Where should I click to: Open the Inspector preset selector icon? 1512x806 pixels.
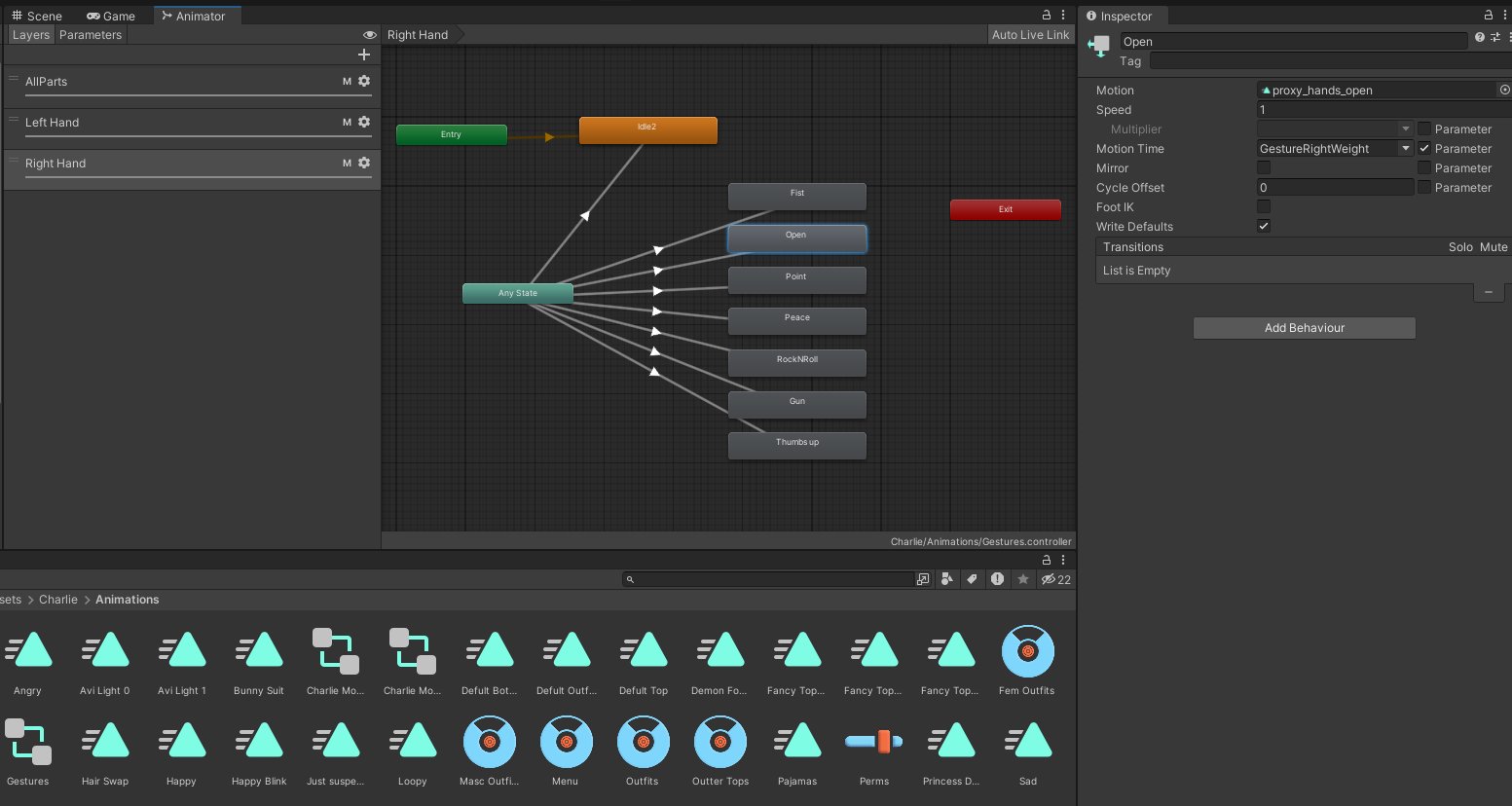tap(1495, 37)
